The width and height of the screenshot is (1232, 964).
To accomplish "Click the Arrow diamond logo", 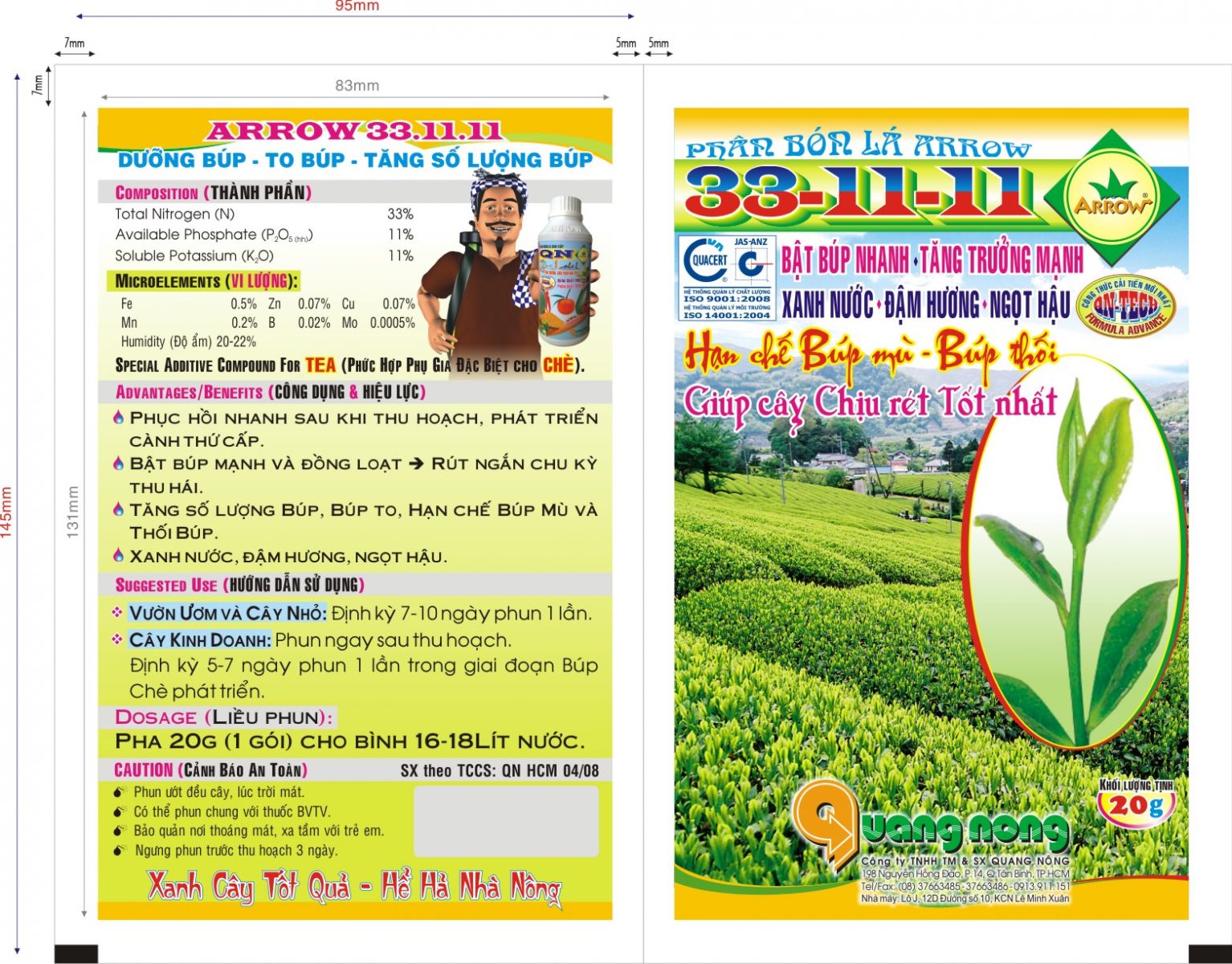I will (x=1112, y=198).
